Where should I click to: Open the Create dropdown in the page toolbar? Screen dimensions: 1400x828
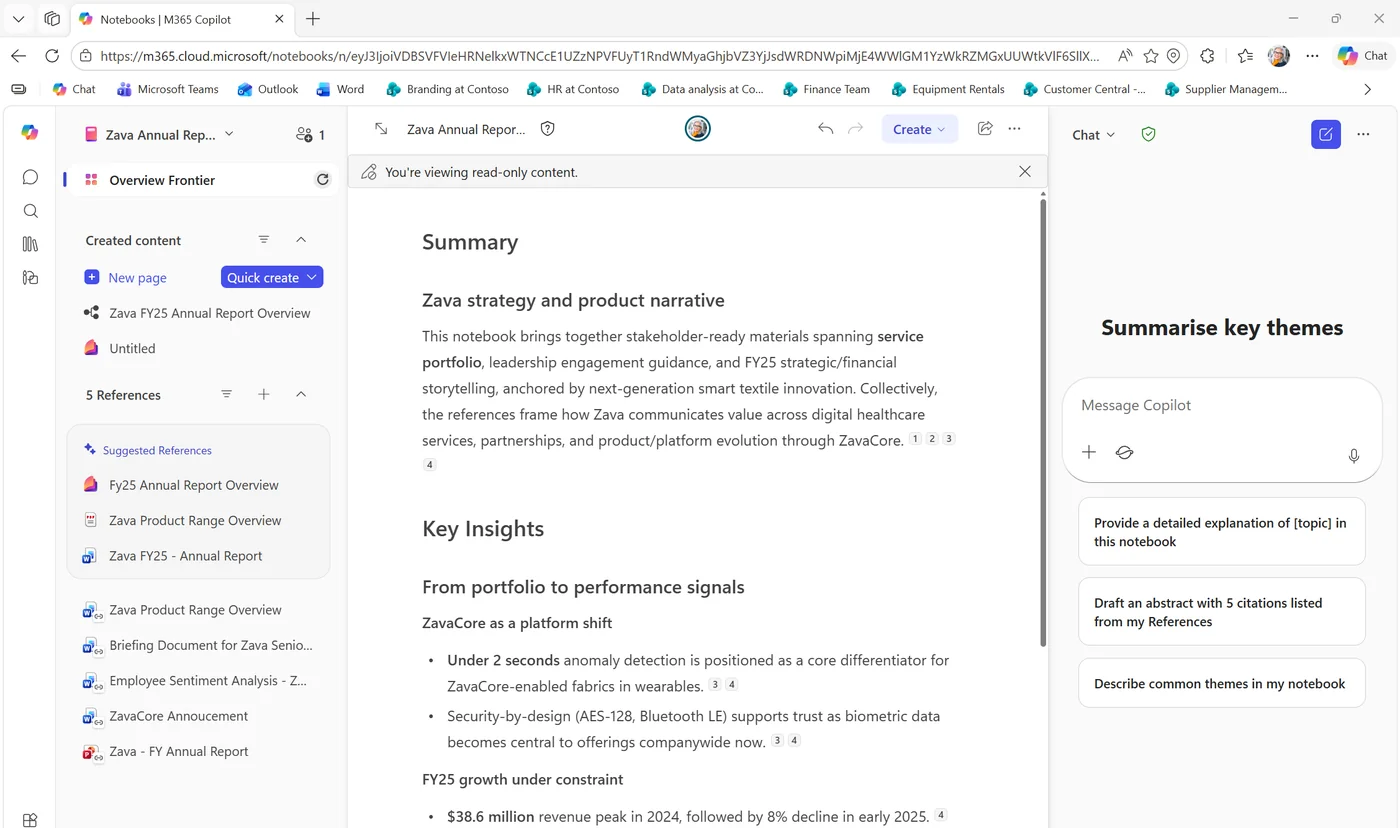pyautogui.click(x=919, y=129)
